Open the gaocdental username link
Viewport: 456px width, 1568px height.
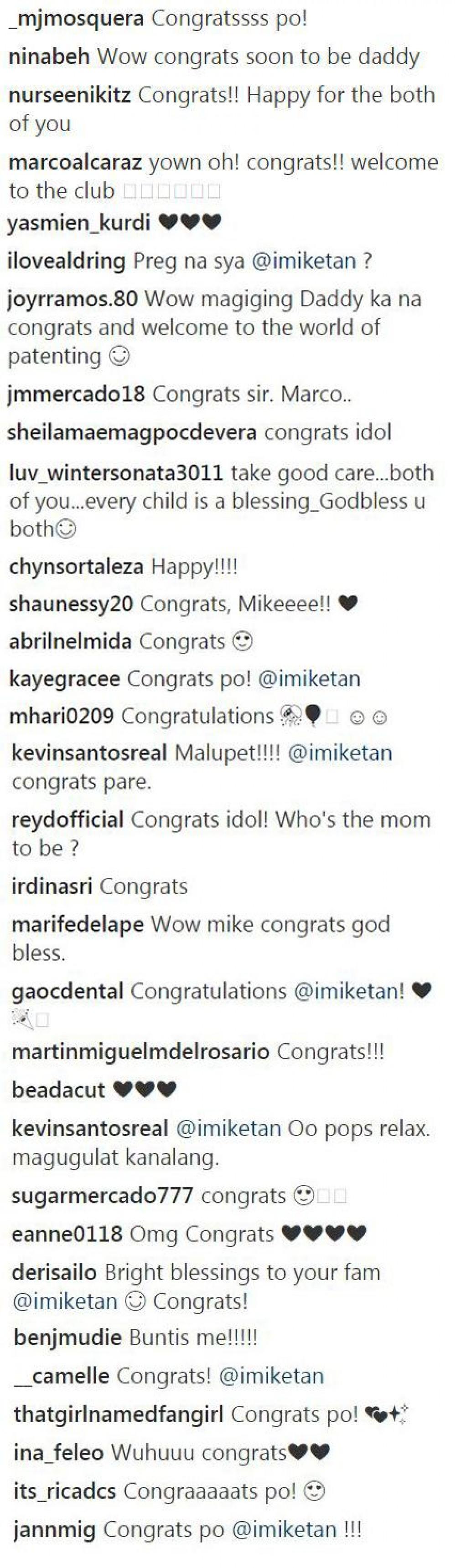pyautogui.click(x=67, y=992)
